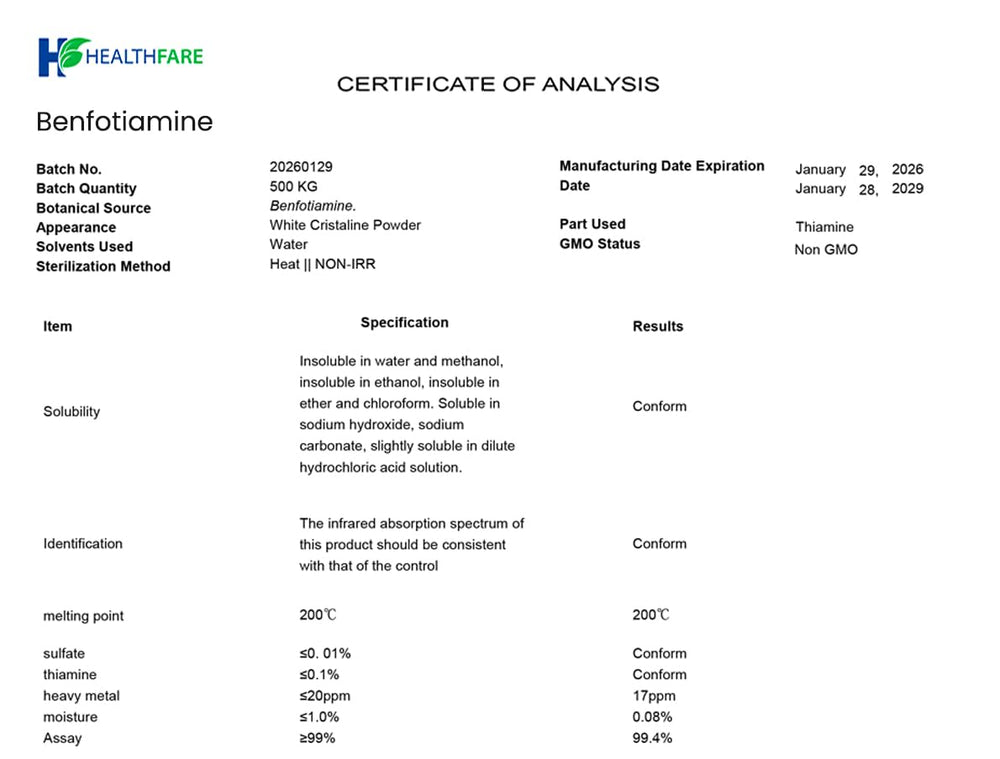Select White Cristaline Powder appearance text
The width and height of the screenshot is (1000, 759).
click(345, 225)
